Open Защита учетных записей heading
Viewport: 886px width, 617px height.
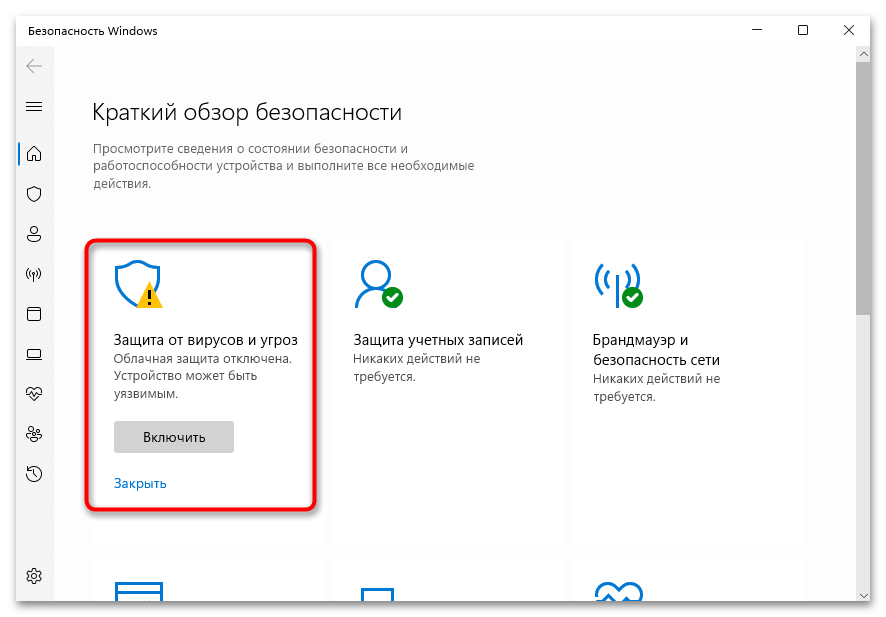point(438,340)
